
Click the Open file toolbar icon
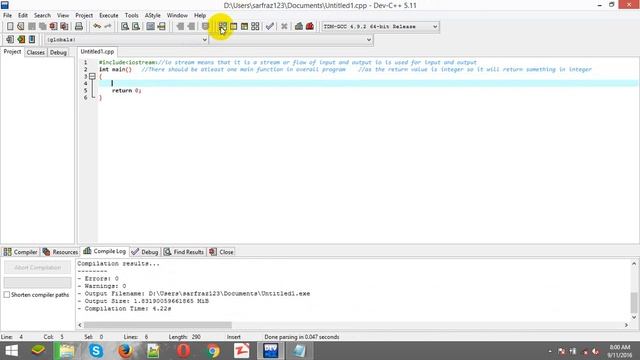pyautogui.click(x=21, y=27)
